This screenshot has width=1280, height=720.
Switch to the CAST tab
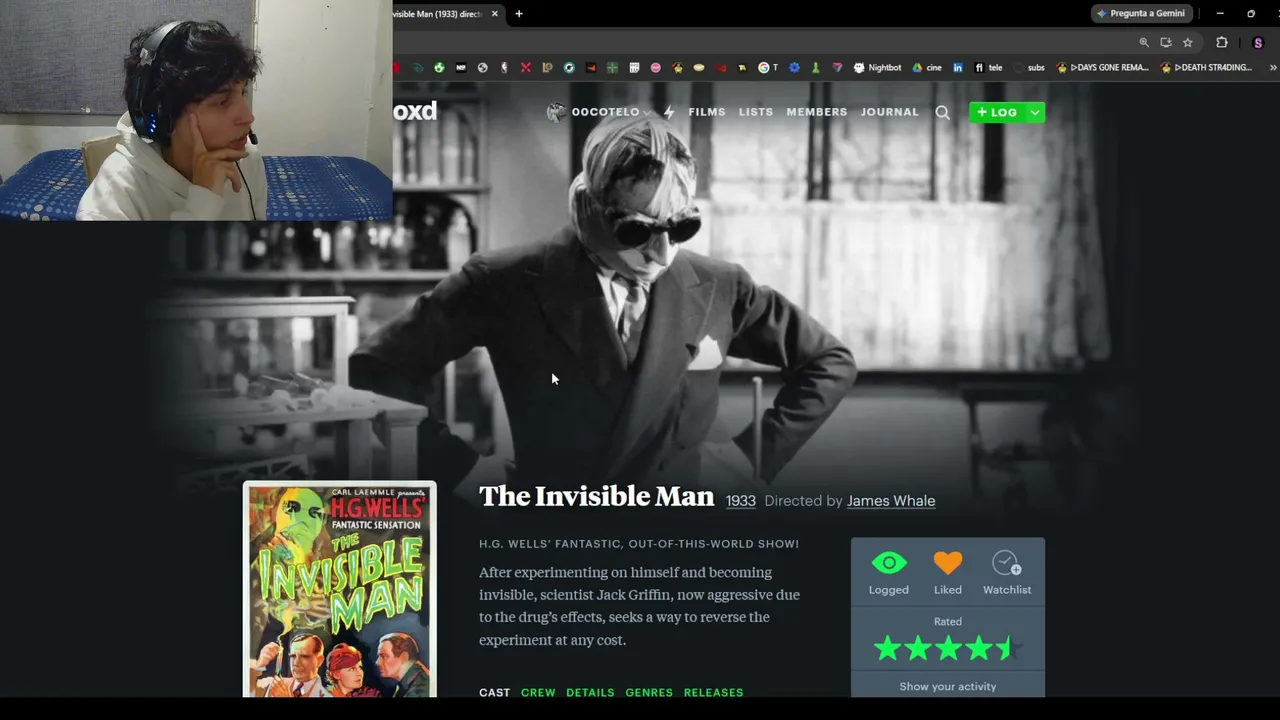494,692
